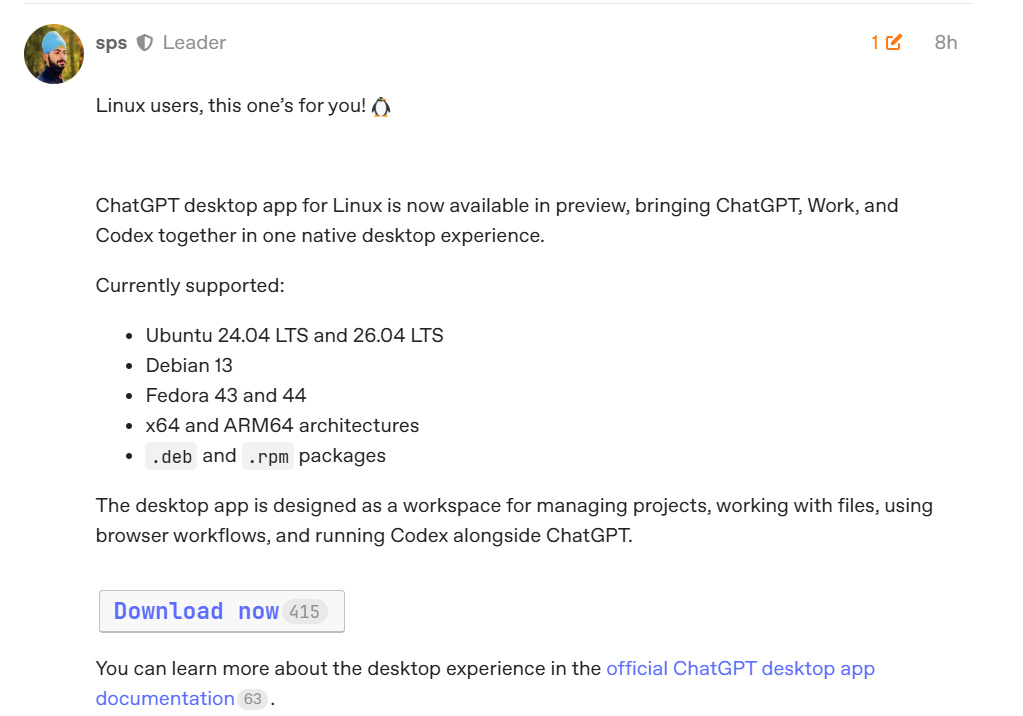This screenshot has height=716, width=1023.
Task: Click the 415 click count badge
Action: tap(305, 612)
